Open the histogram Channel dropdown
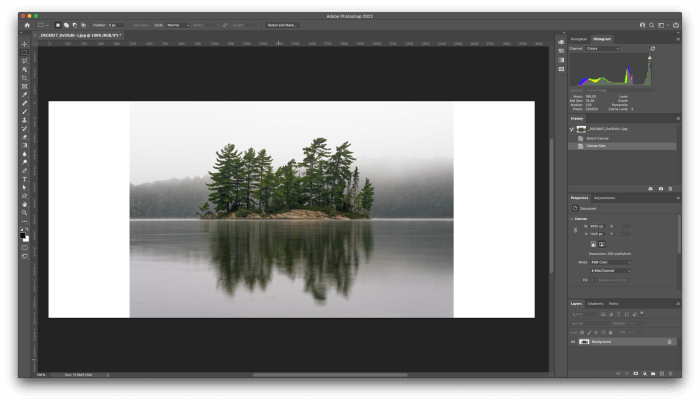The image size is (700, 402). click(602, 48)
